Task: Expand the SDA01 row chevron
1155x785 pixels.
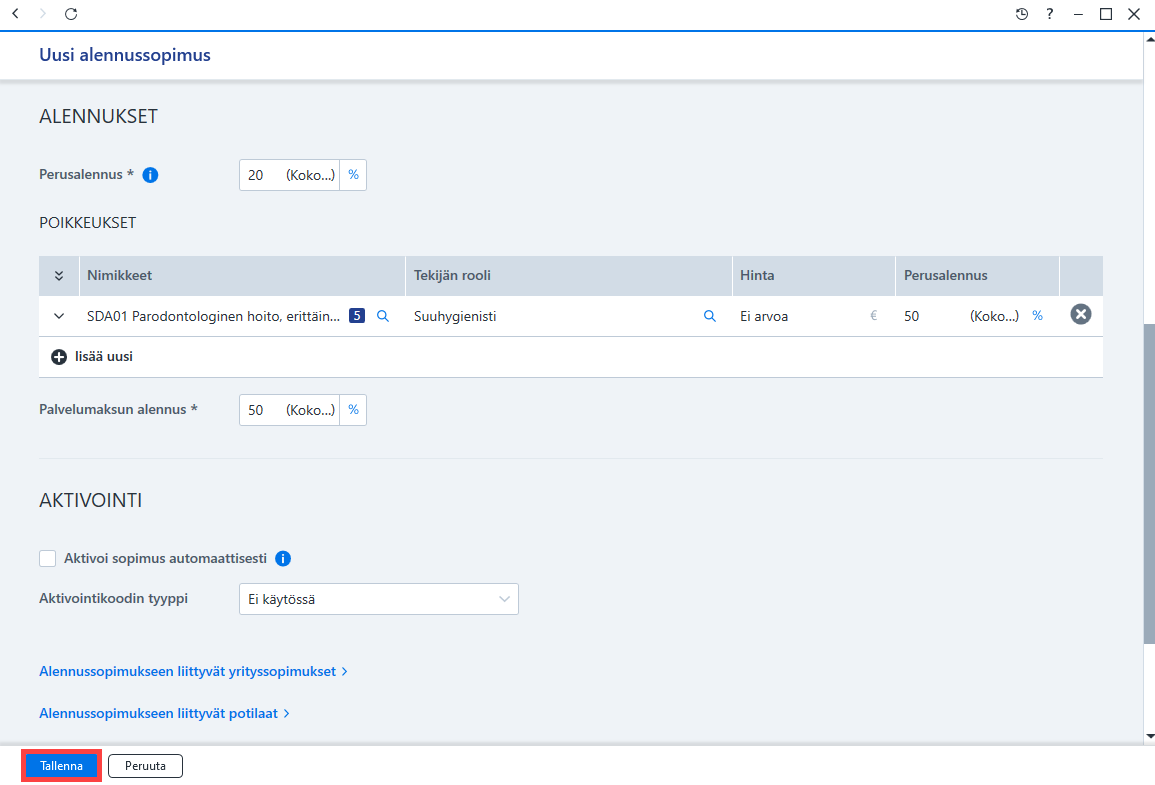Action: coord(59,316)
